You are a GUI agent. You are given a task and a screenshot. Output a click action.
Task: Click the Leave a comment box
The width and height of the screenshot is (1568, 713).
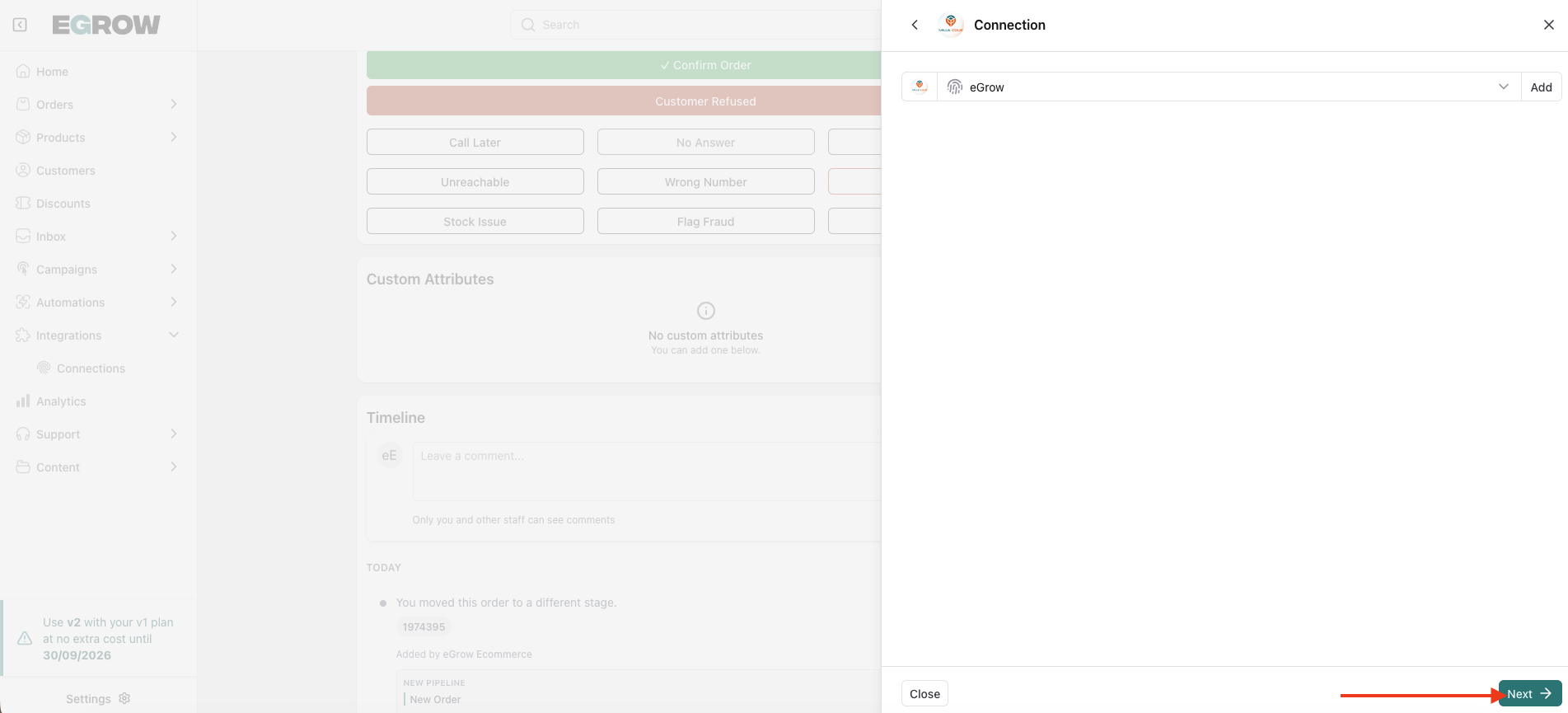click(x=647, y=471)
